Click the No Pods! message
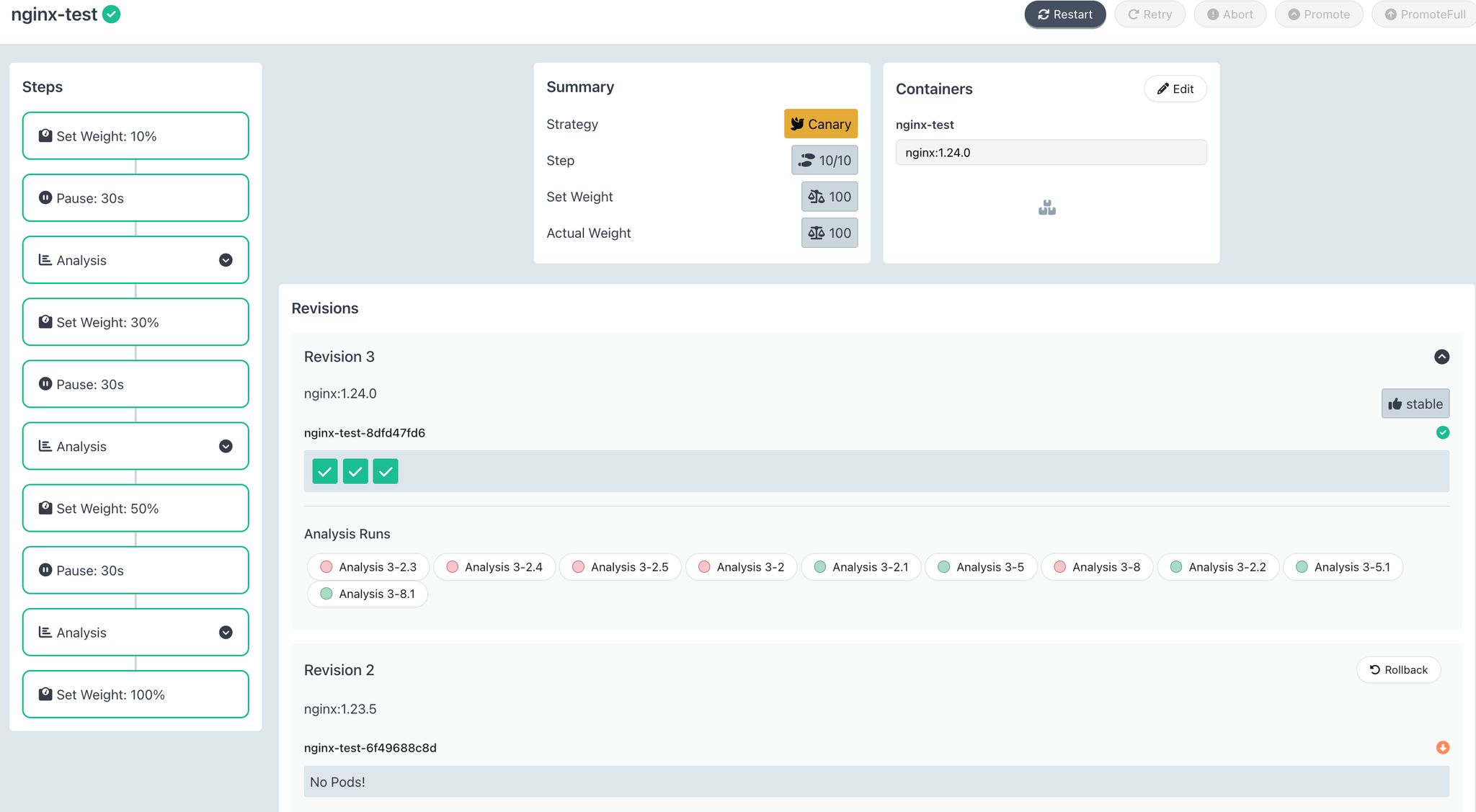Viewport: 1476px width, 812px height. point(337,782)
